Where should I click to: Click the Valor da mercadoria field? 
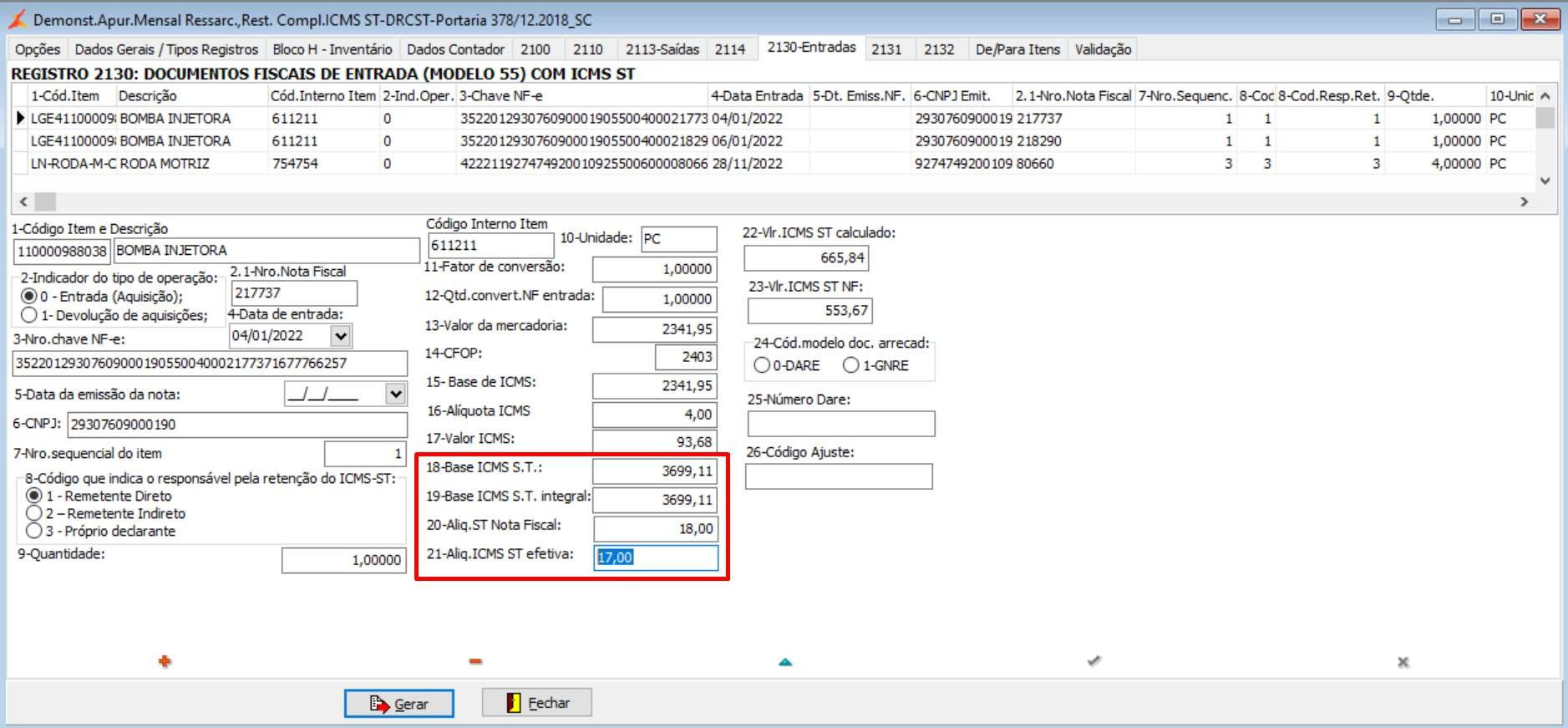[x=655, y=329]
